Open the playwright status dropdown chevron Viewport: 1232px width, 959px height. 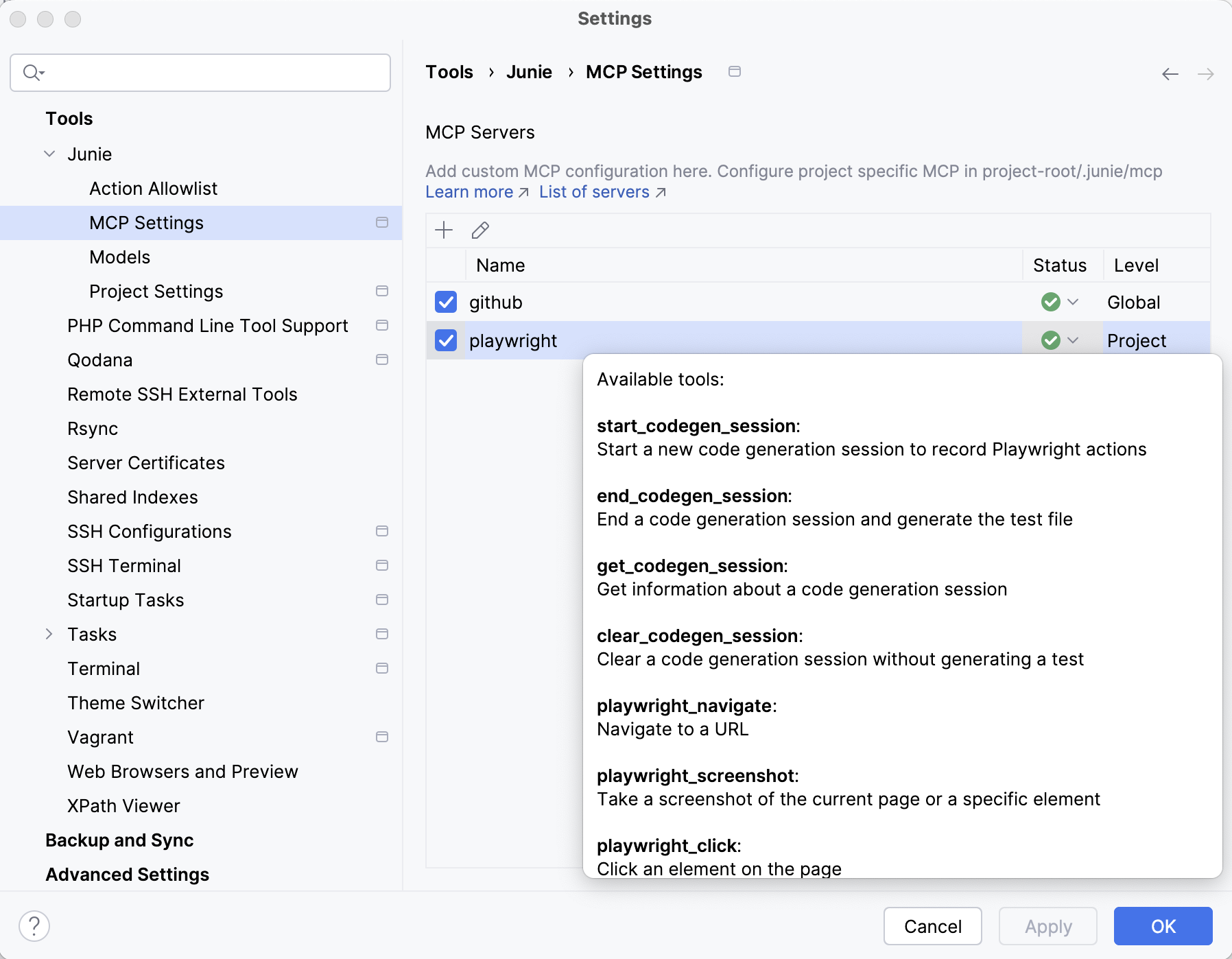coord(1074,341)
